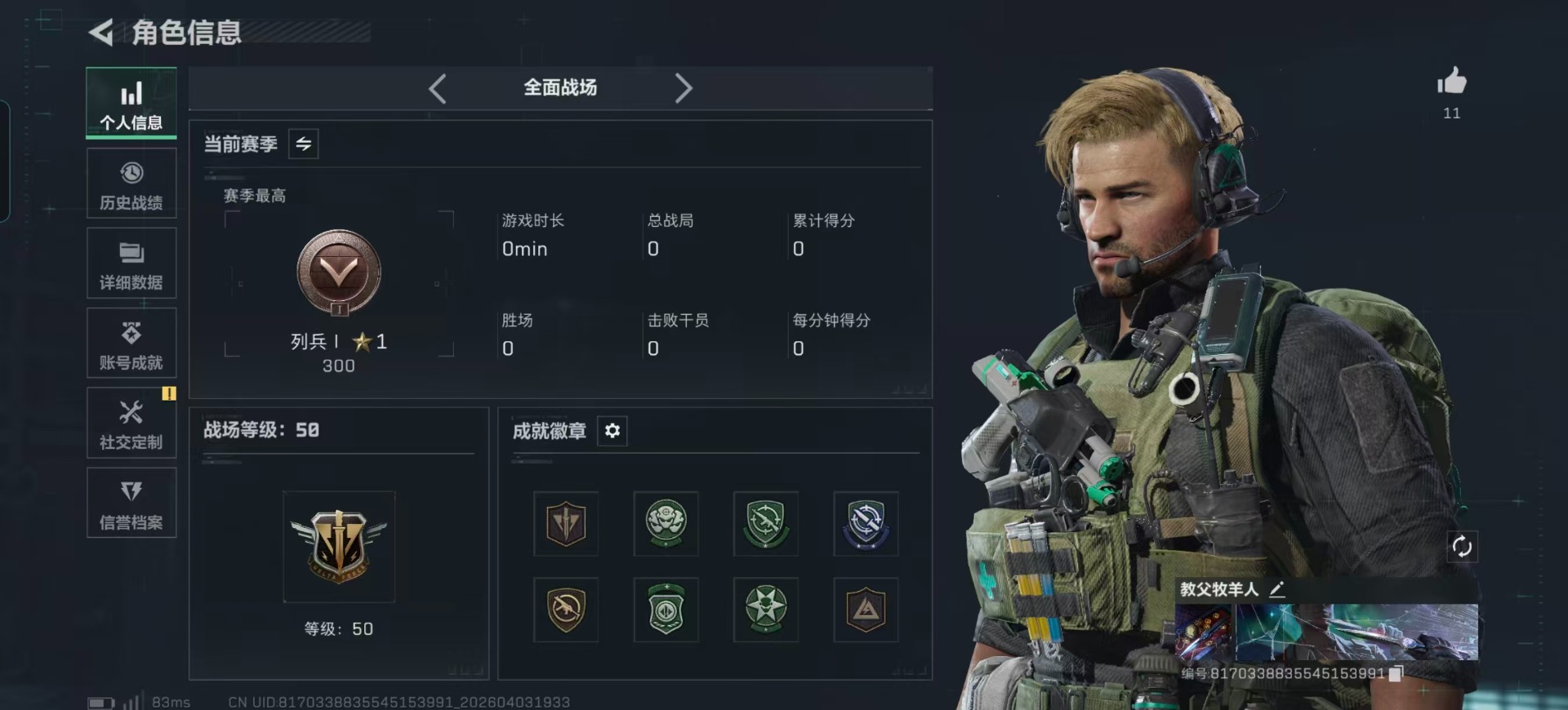Give a thumbs-up like to this profile
Viewport: 1568px width, 710px height.
[x=1451, y=82]
